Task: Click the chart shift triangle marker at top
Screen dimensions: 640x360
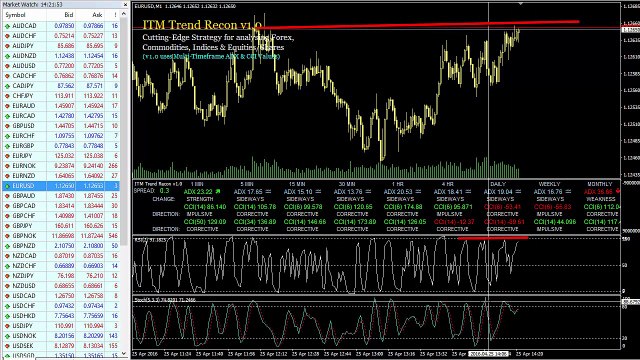Action: 520,4
